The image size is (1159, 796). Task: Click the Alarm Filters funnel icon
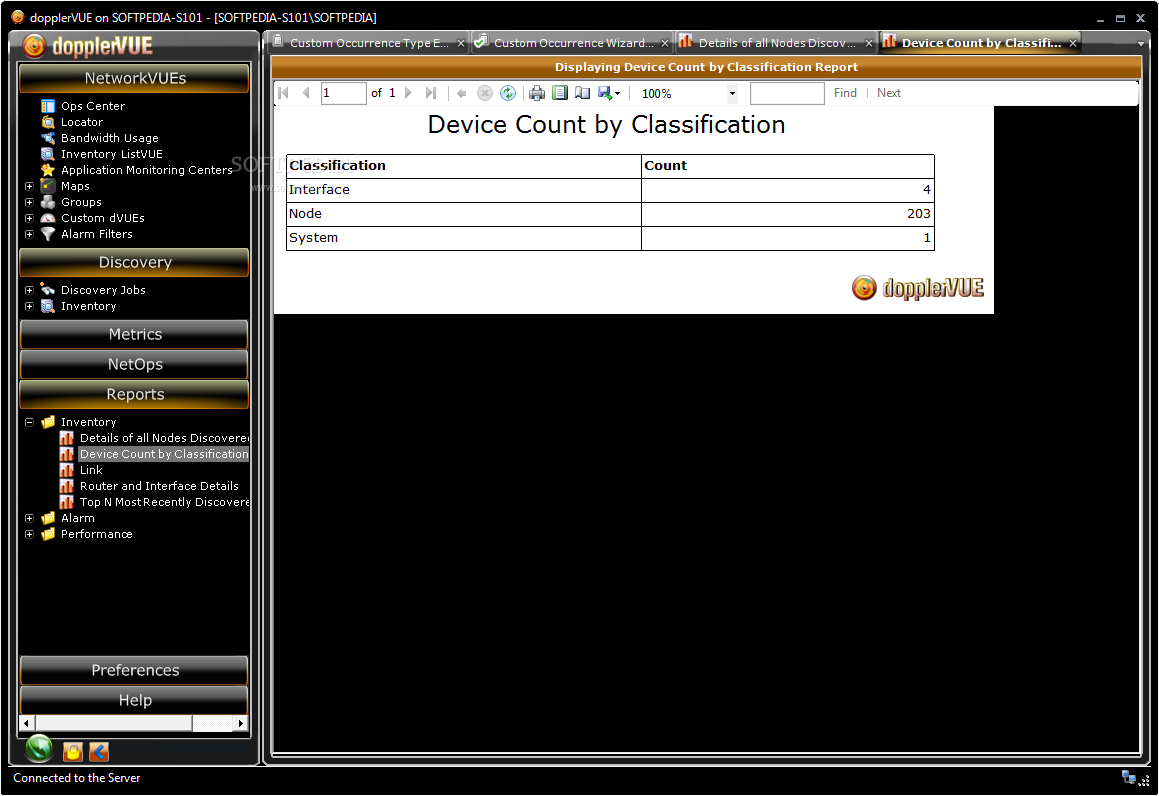click(48, 234)
